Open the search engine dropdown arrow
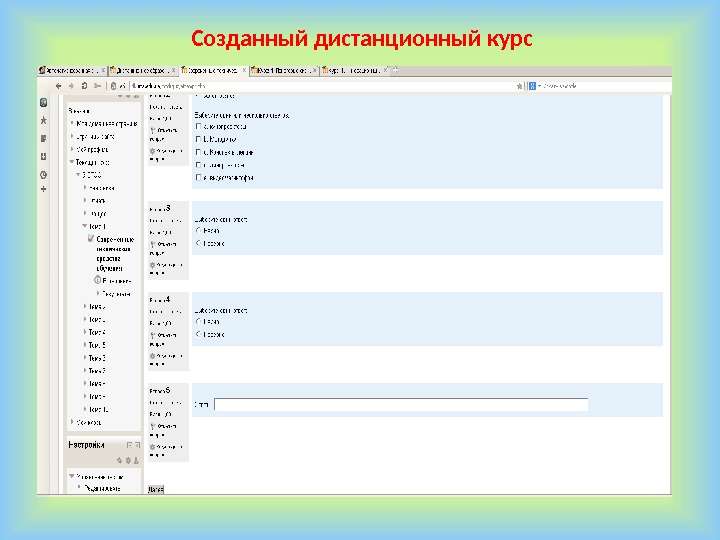This screenshot has height=540, width=720. (539, 86)
